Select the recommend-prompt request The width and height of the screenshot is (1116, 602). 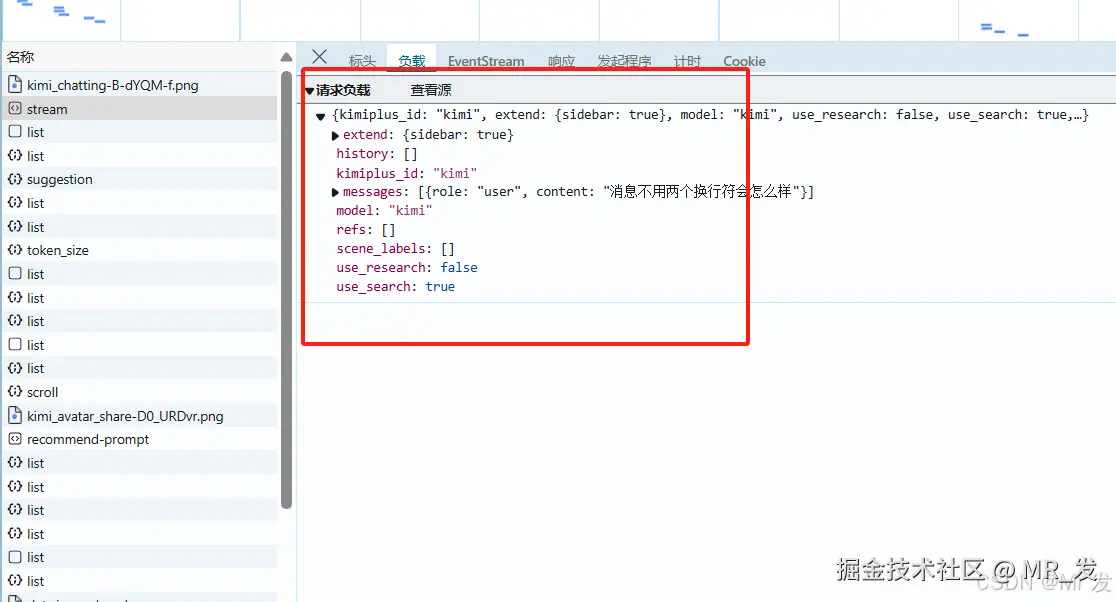(x=139, y=439)
